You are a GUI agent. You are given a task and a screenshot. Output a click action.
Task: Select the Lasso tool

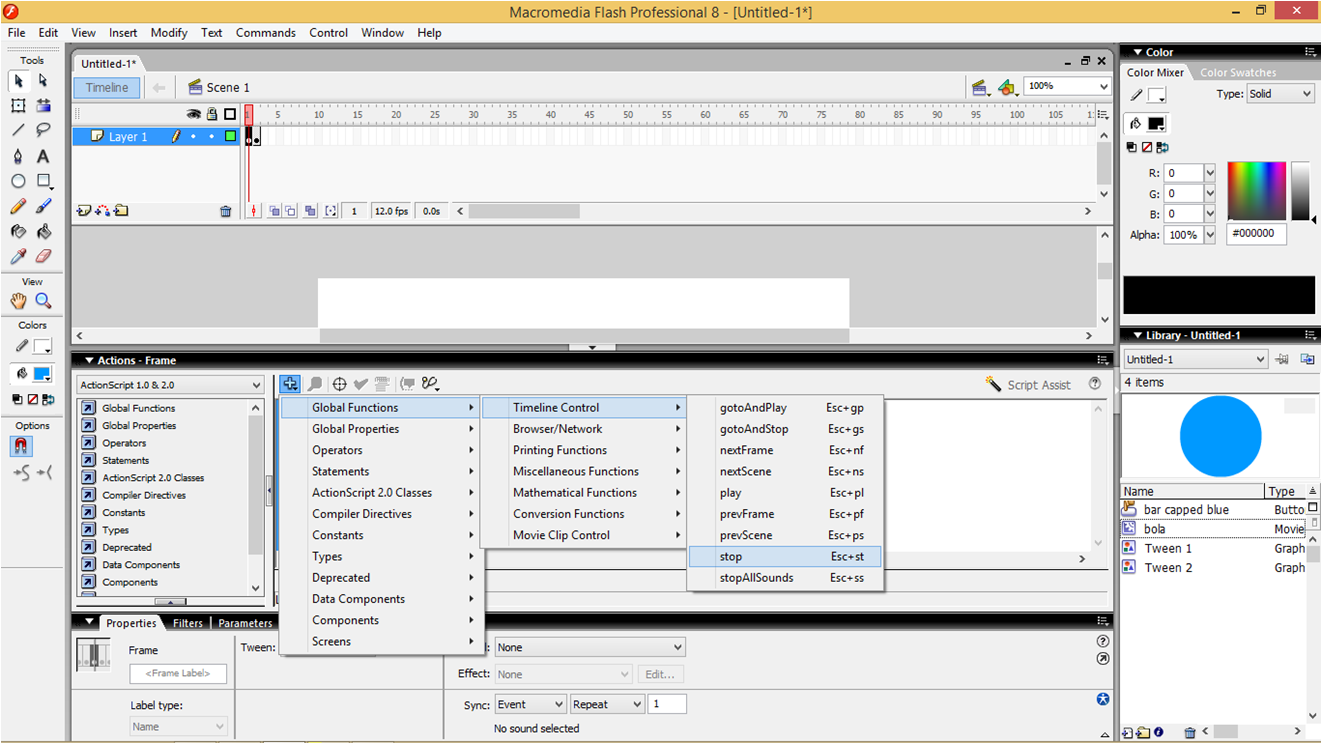[x=43, y=130]
